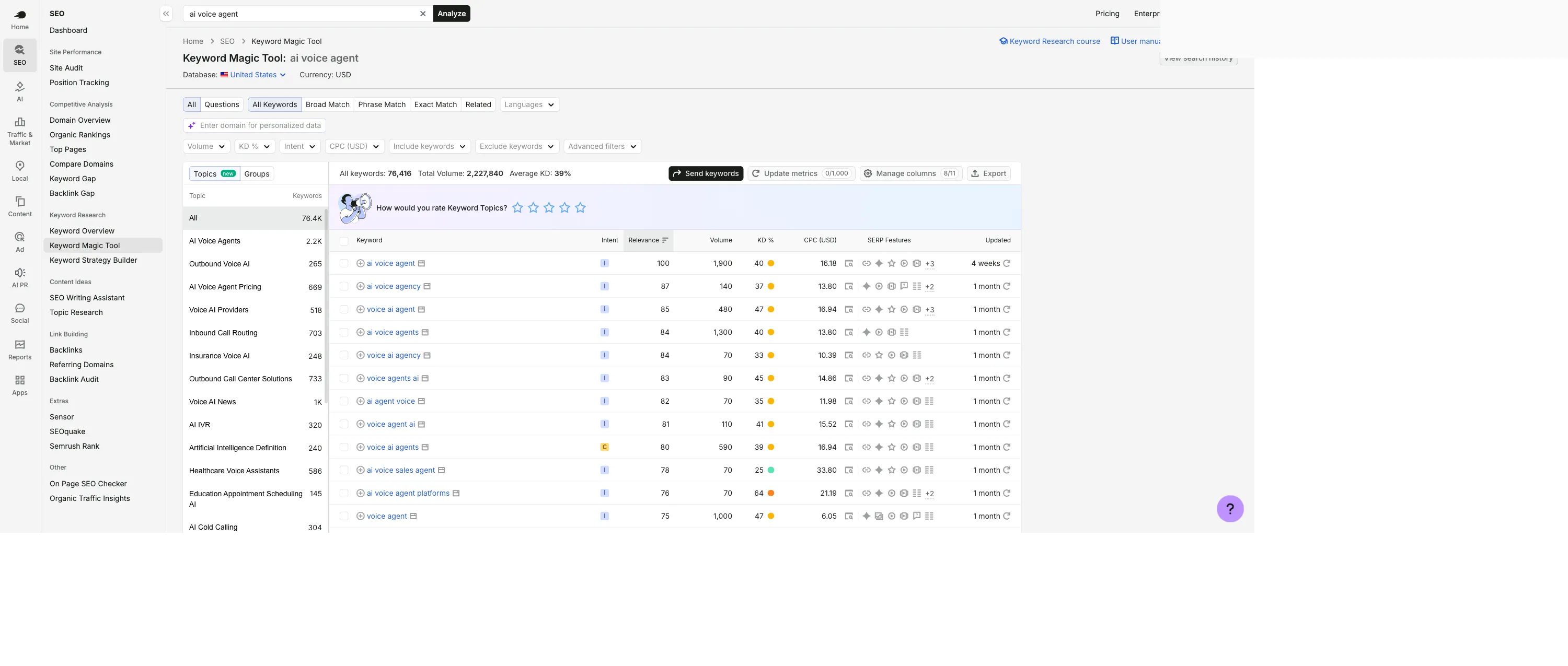Open the Content rail icon
This screenshot has height=666, width=1568.
19,206
